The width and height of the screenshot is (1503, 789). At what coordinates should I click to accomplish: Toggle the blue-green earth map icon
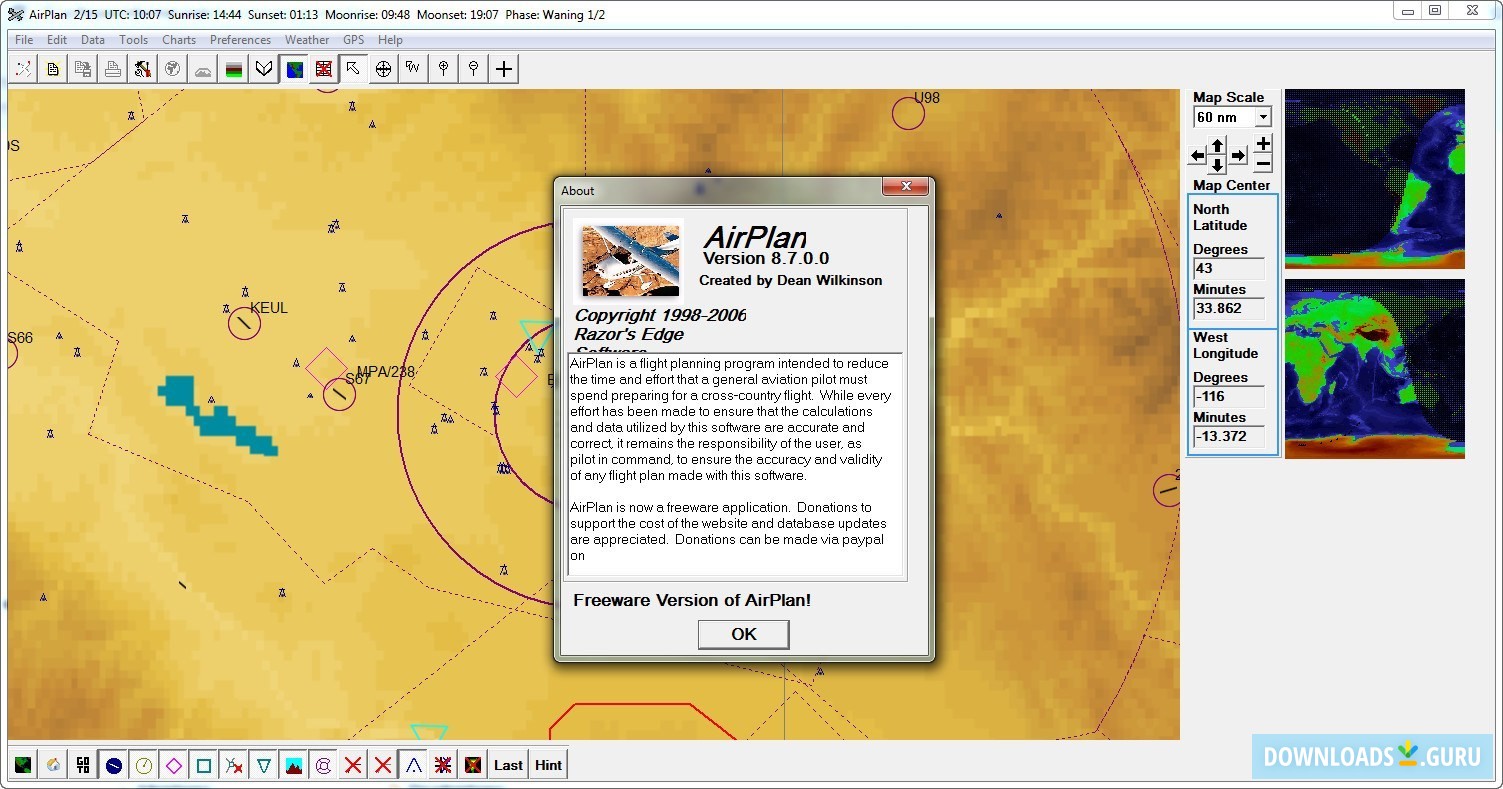[x=294, y=68]
